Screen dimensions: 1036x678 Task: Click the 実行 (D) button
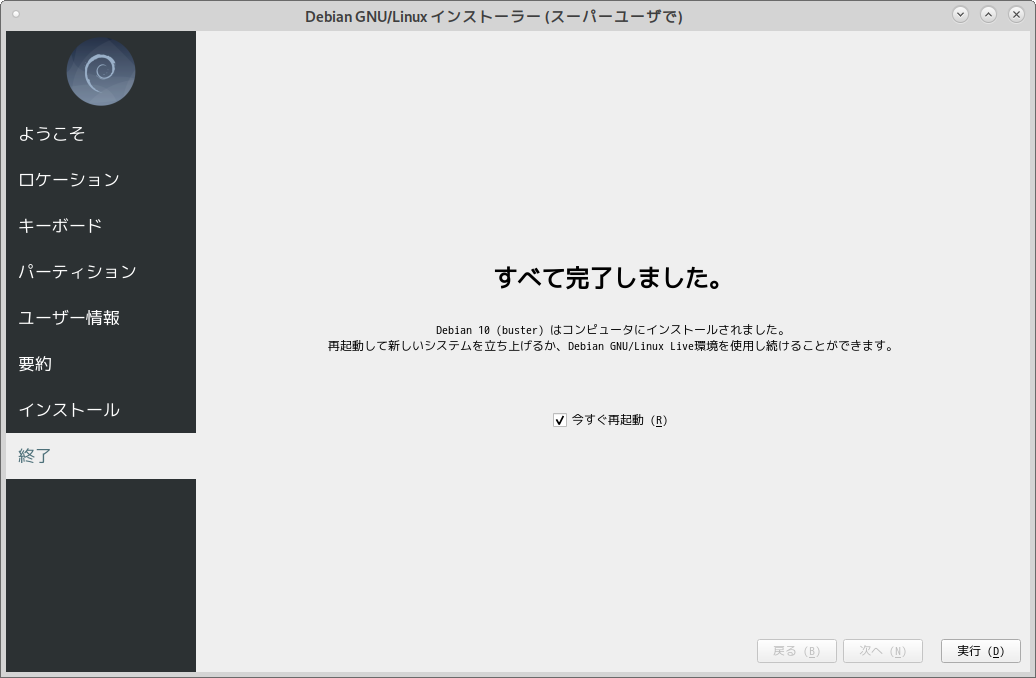[x=980, y=651]
